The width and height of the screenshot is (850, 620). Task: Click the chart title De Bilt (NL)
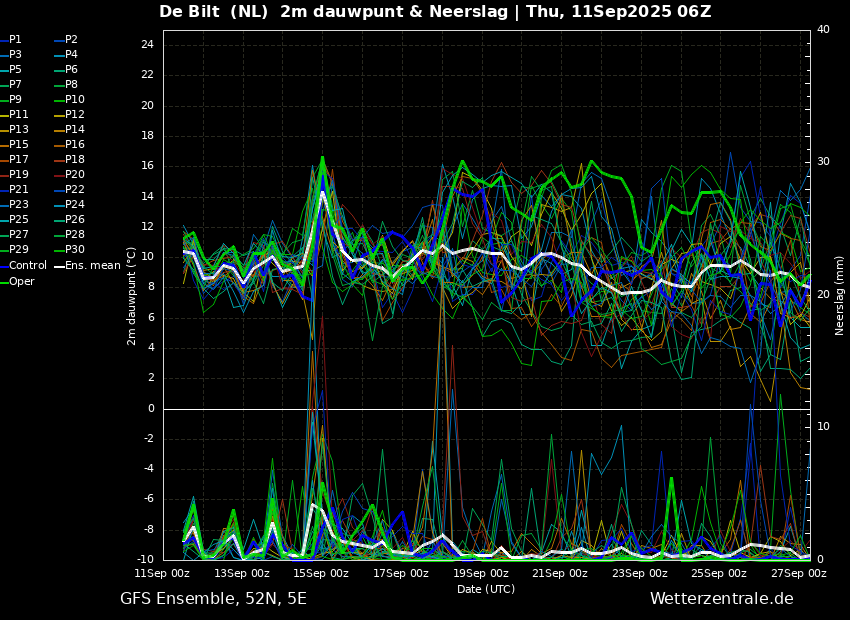click(x=214, y=11)
